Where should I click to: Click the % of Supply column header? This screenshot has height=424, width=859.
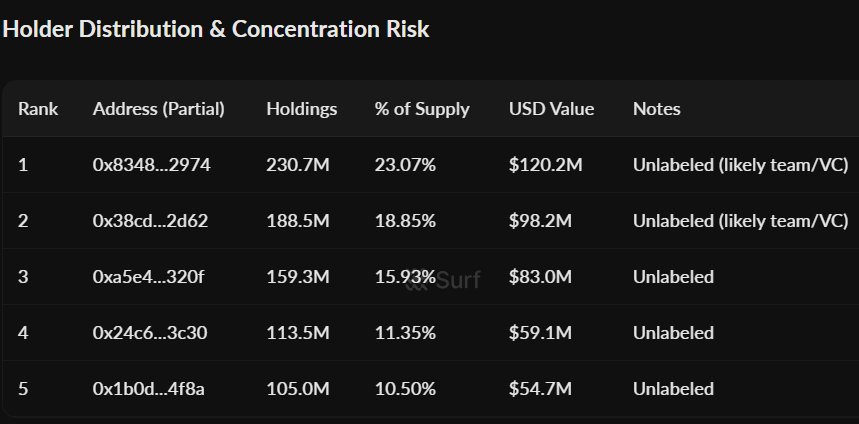click(x=421, y=109)
